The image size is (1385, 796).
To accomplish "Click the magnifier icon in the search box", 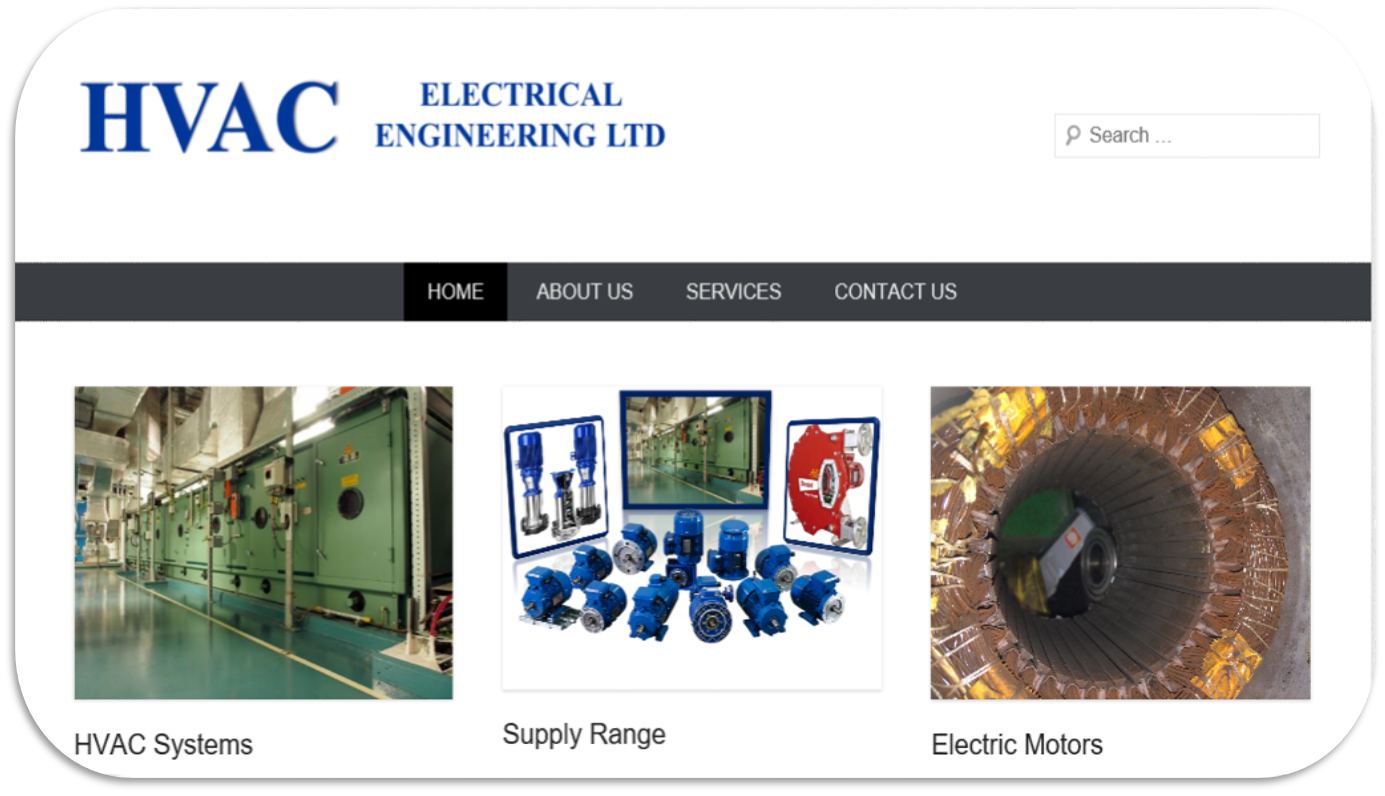I will 1073,135.
